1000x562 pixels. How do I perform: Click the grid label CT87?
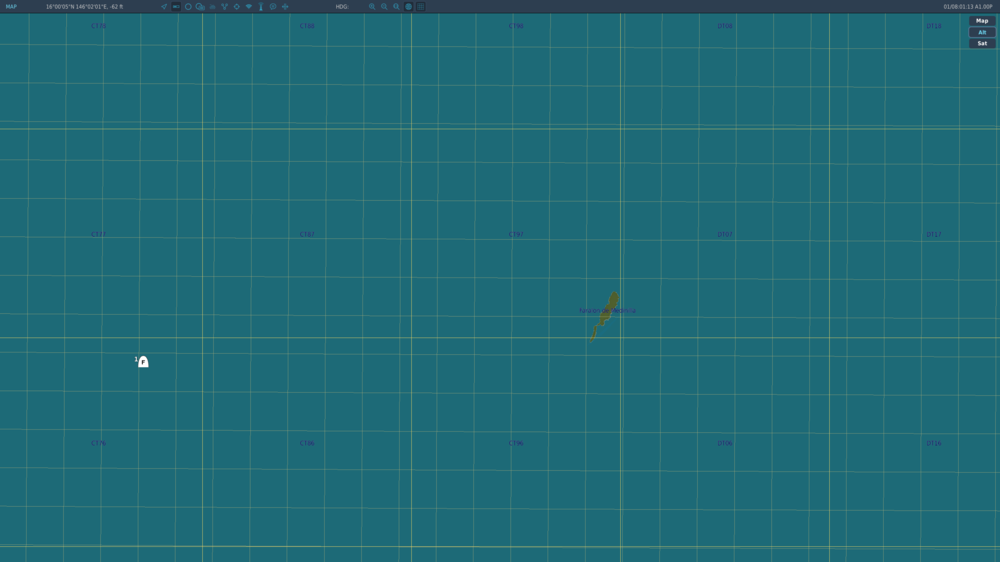point(307,235)
